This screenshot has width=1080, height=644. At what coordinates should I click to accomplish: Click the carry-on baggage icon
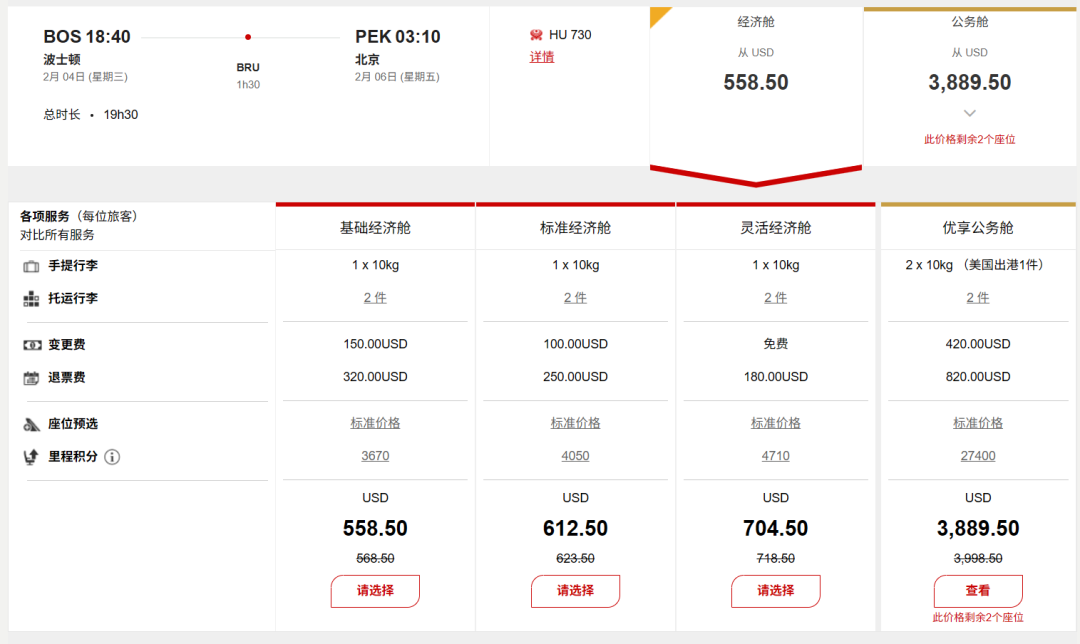31,266
